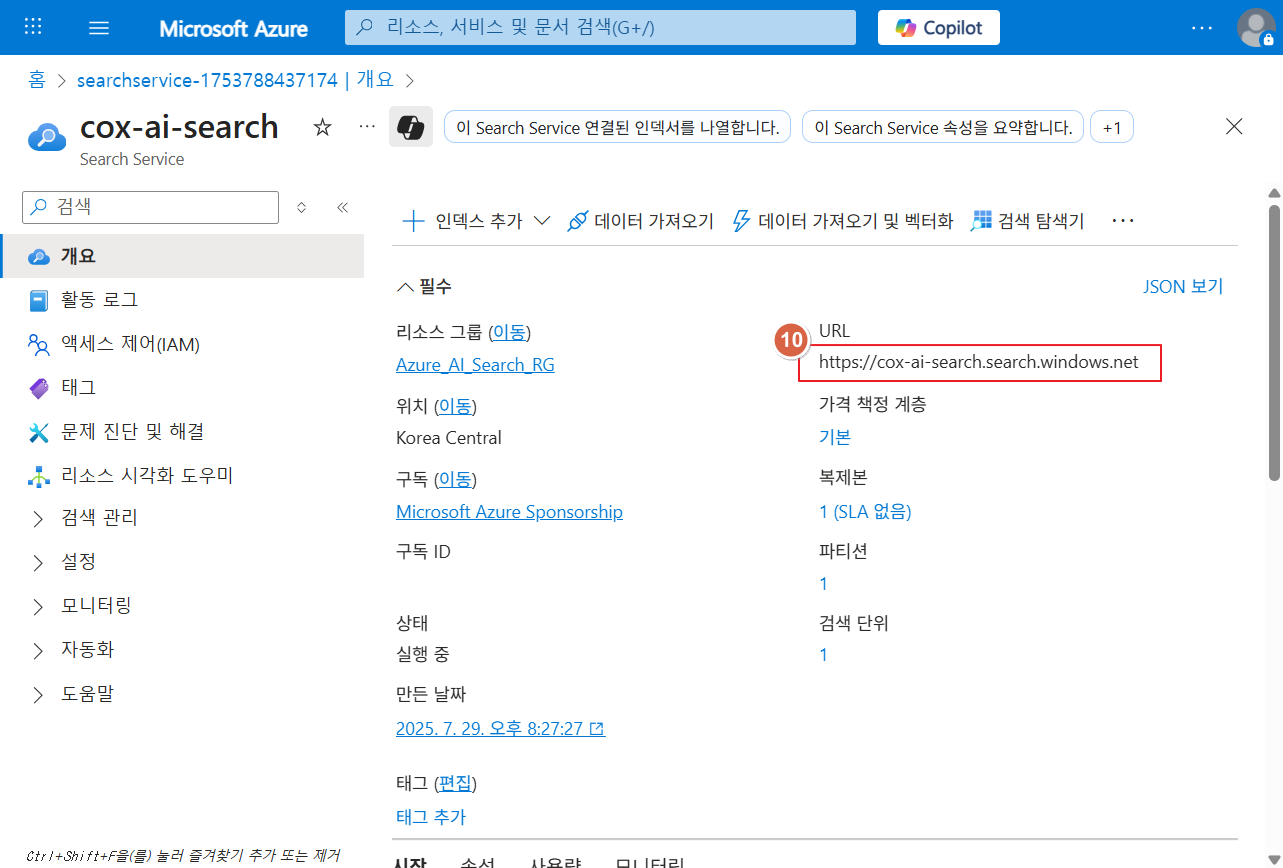Click 이동 link next to 리소스 그룹
The image size is (1283, 868).
(x=509, y=332)
